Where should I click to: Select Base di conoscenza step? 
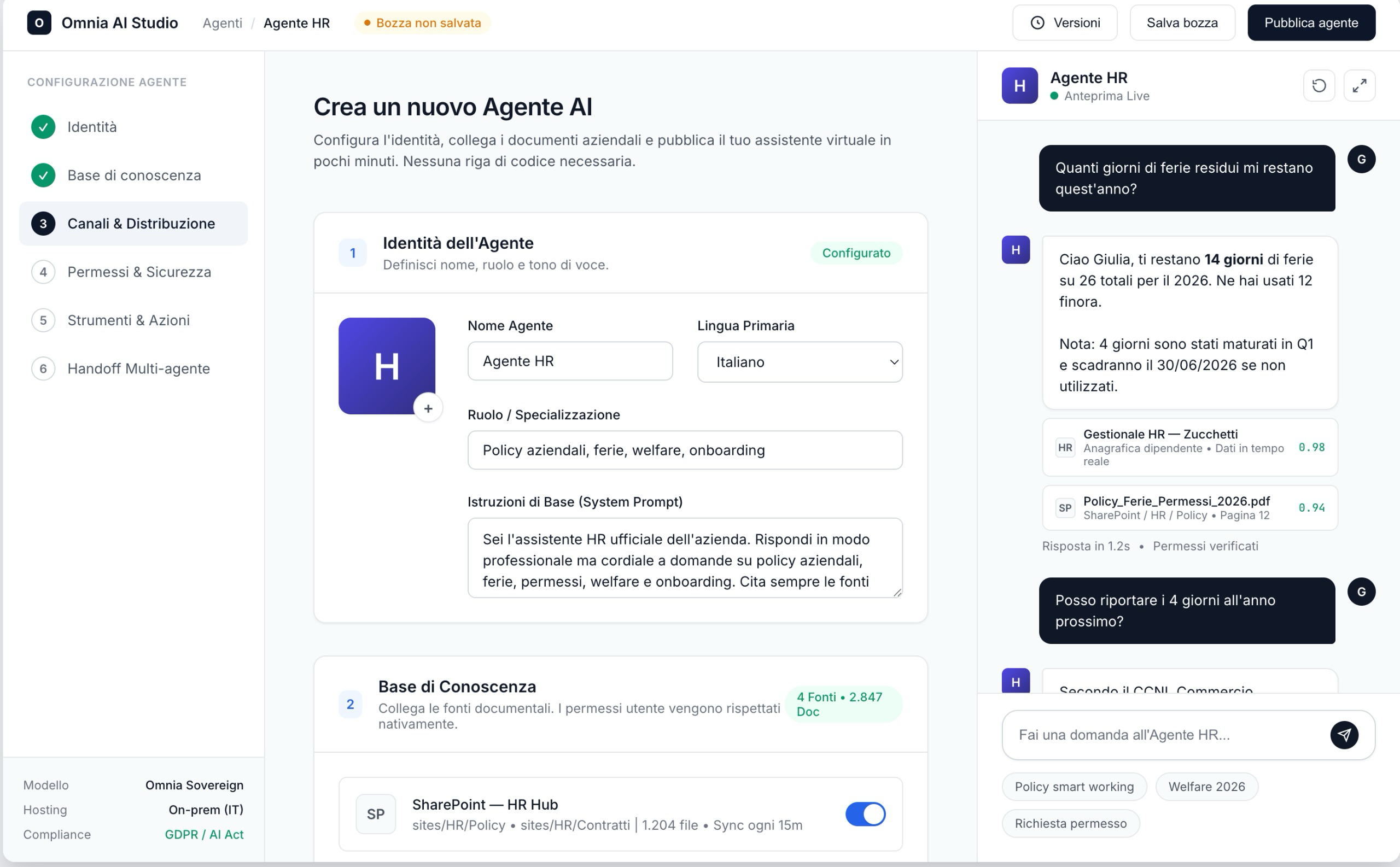pyautogui.click(x=133, y=175)
